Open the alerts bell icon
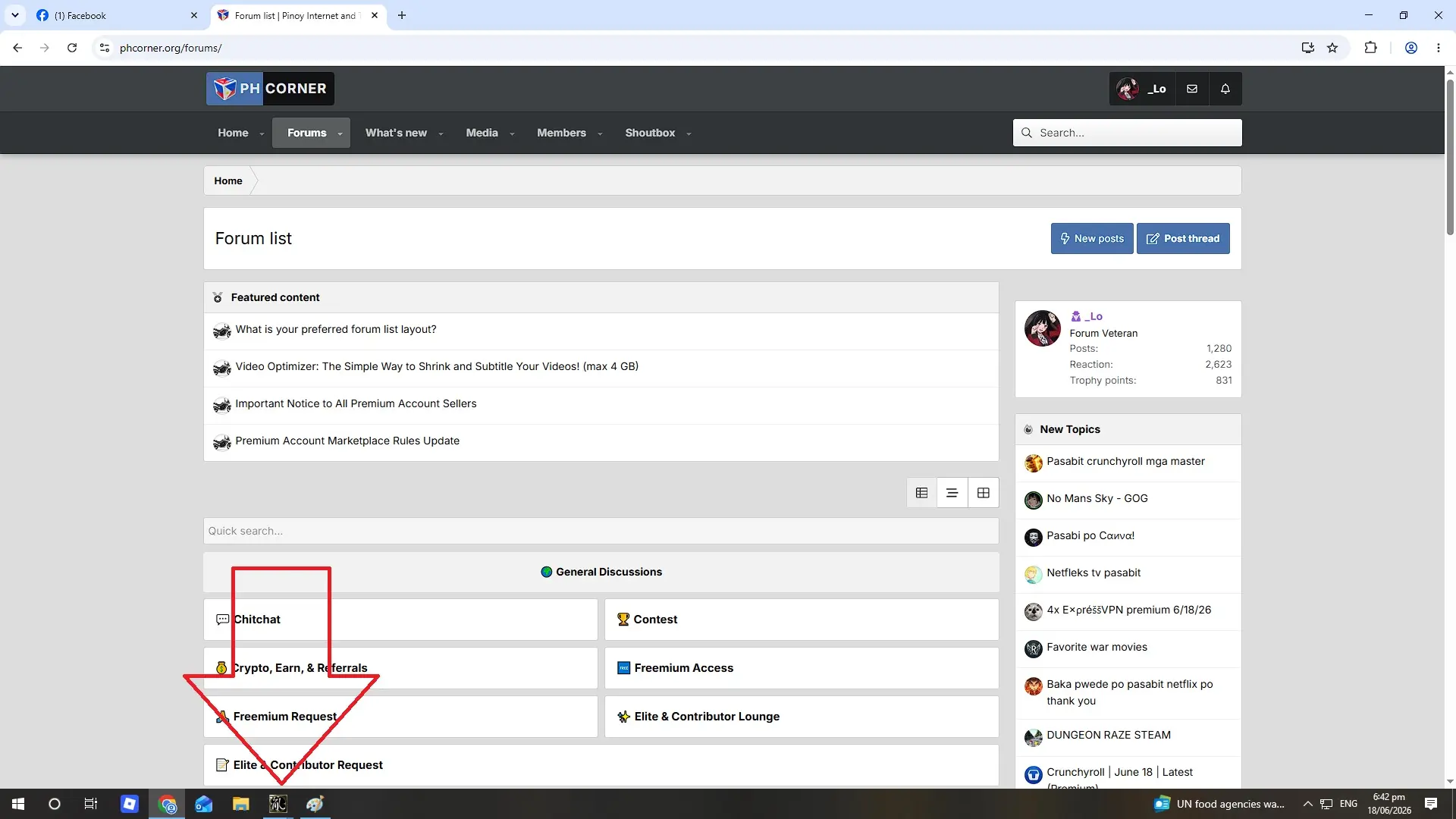1456x819 pixels. (x=1225, y=89)
